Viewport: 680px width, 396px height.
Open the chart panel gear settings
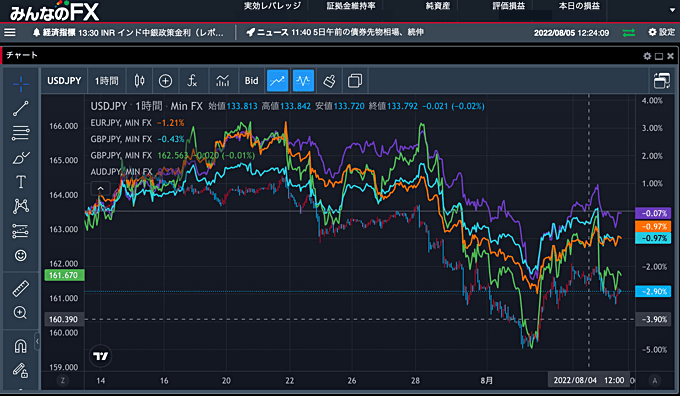pos(647,56)
